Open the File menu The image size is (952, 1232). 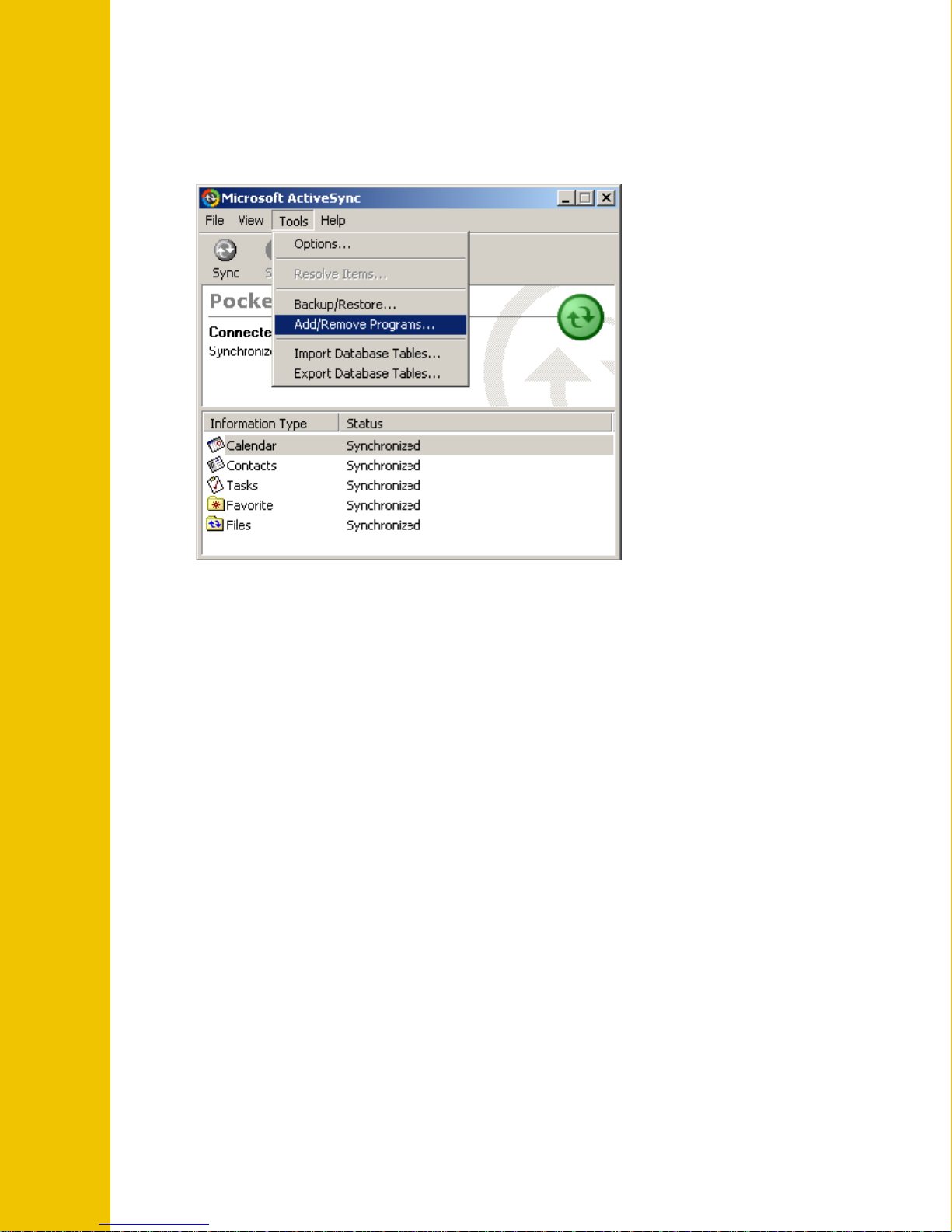(x=214, y=221)
